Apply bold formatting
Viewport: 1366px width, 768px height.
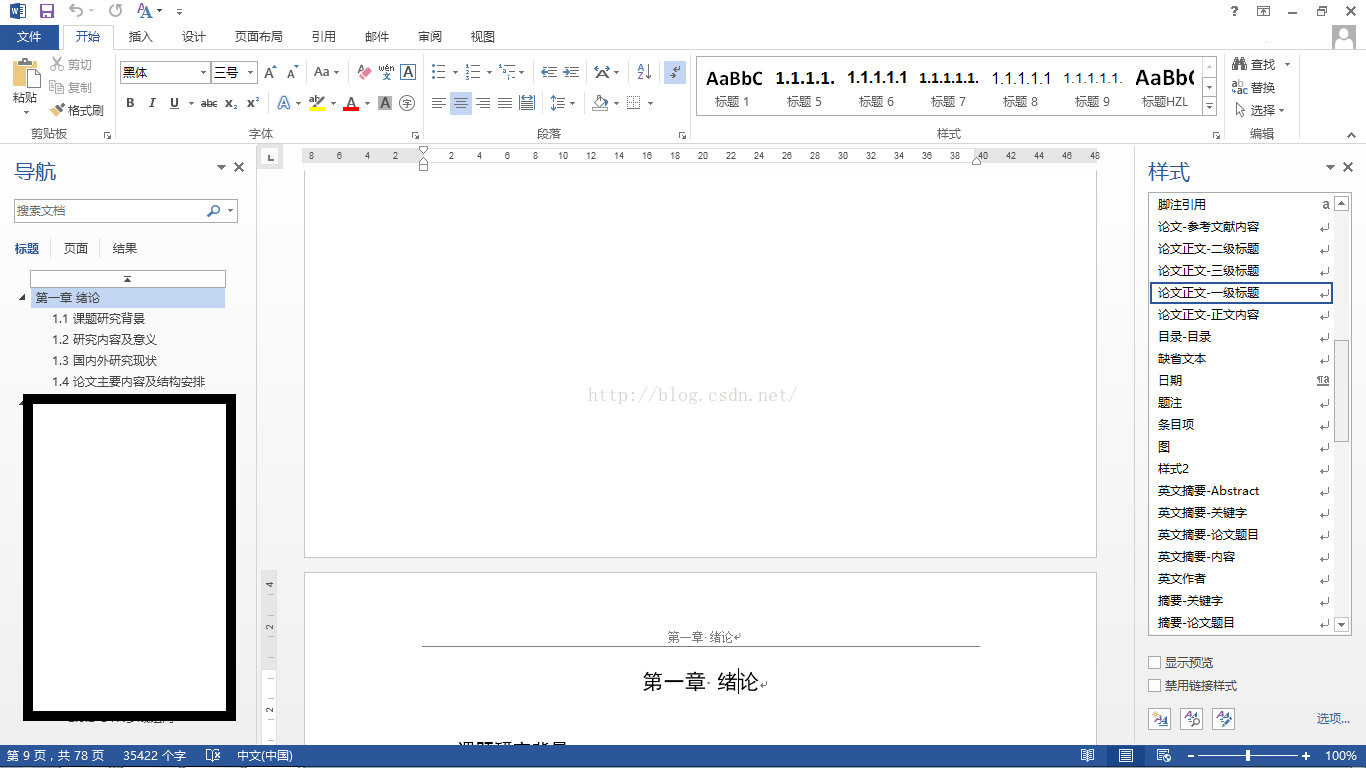(130, 103)
